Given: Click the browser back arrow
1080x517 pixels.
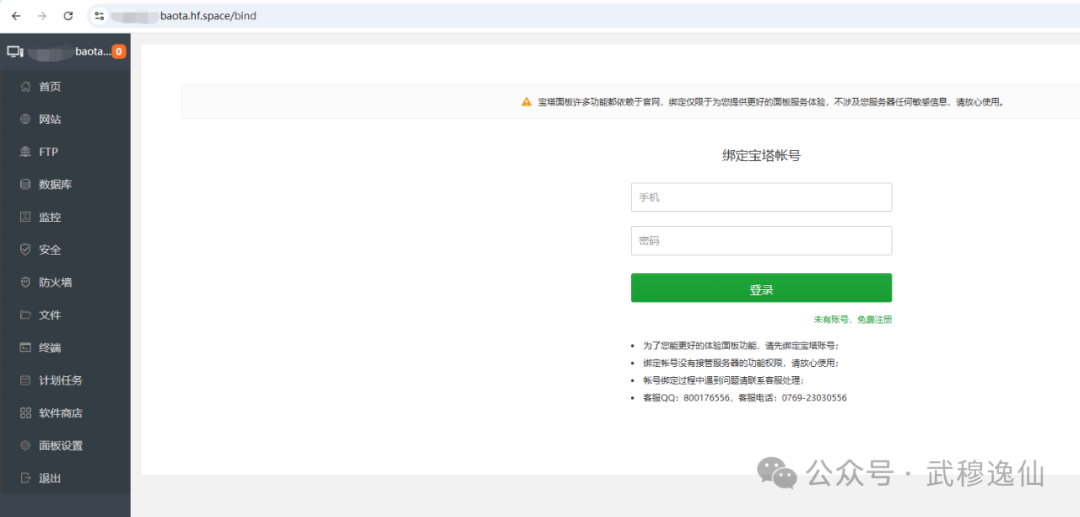Looking at the screenshot, I should (x=17, y=15).
